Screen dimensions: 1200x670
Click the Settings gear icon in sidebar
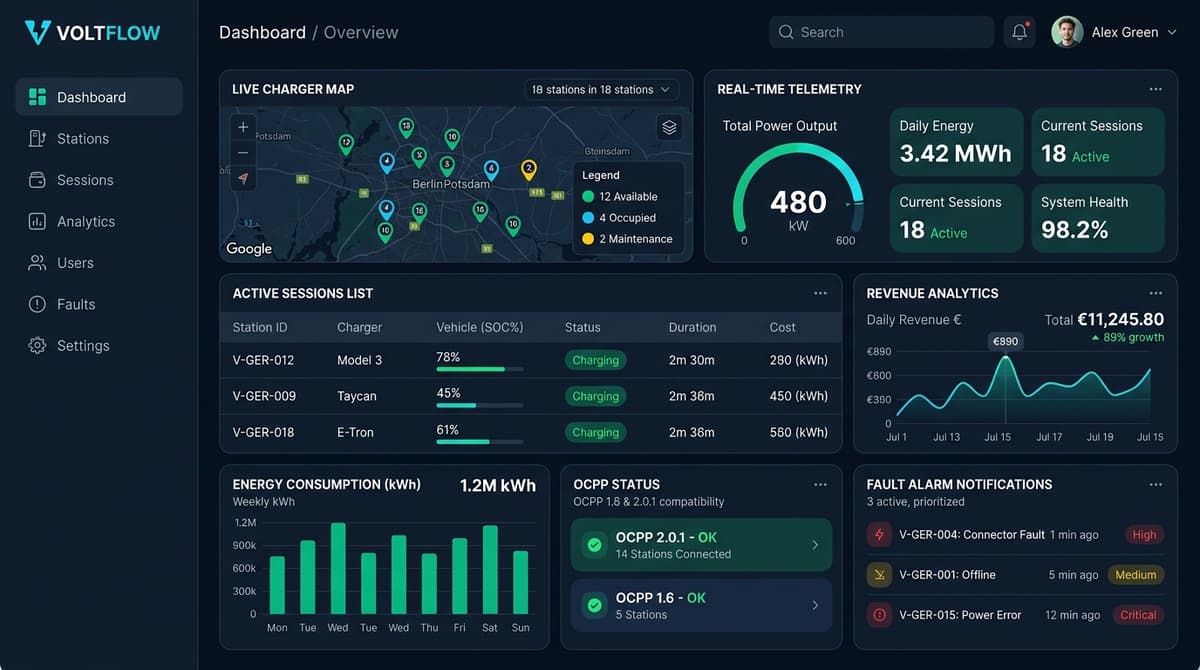coord(37,345)
